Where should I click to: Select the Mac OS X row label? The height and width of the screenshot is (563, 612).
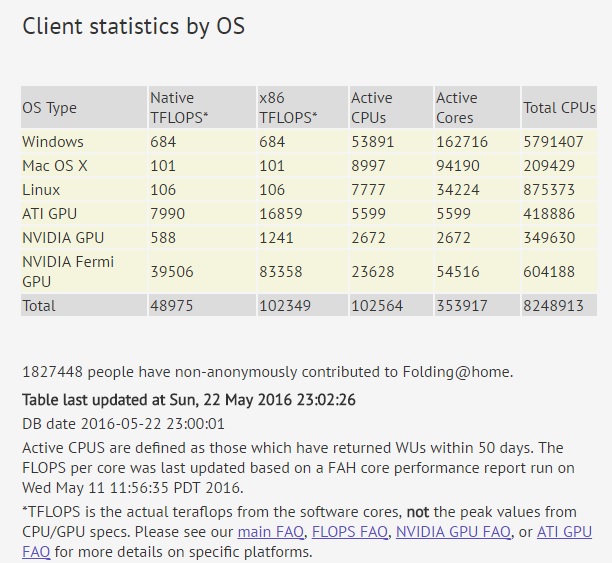click(x=55, y=166)
